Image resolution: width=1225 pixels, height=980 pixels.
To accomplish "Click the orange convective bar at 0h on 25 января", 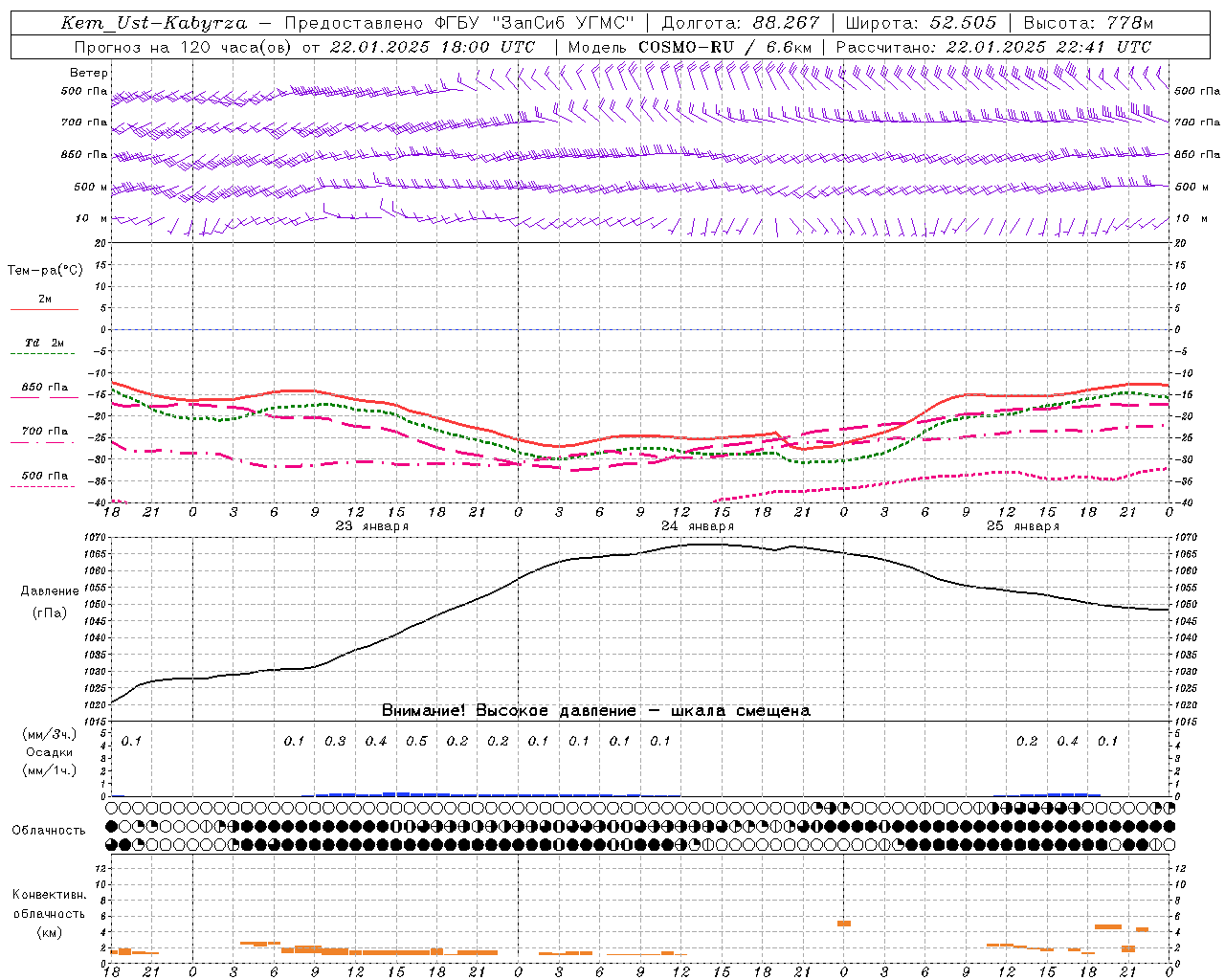I will [x=844, y=924].
